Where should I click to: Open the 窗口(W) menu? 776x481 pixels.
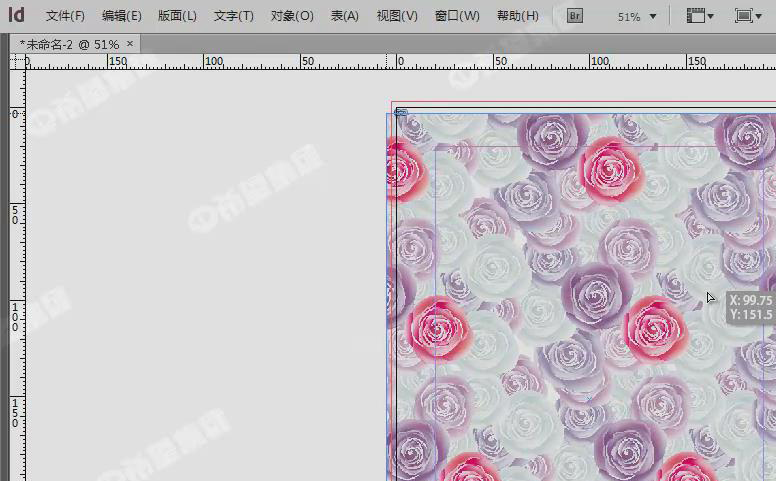(457, 16)
